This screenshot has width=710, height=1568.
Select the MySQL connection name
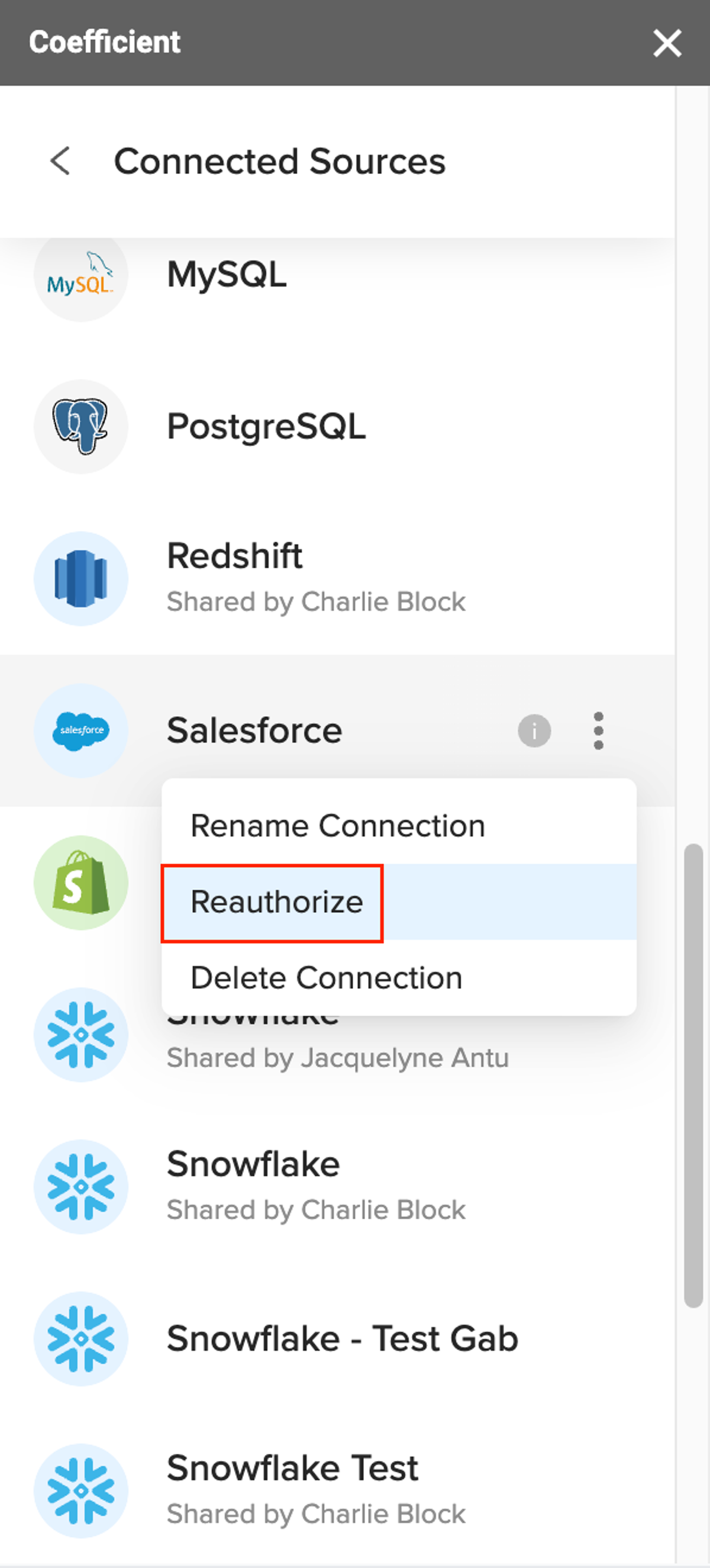click(227, 275)
